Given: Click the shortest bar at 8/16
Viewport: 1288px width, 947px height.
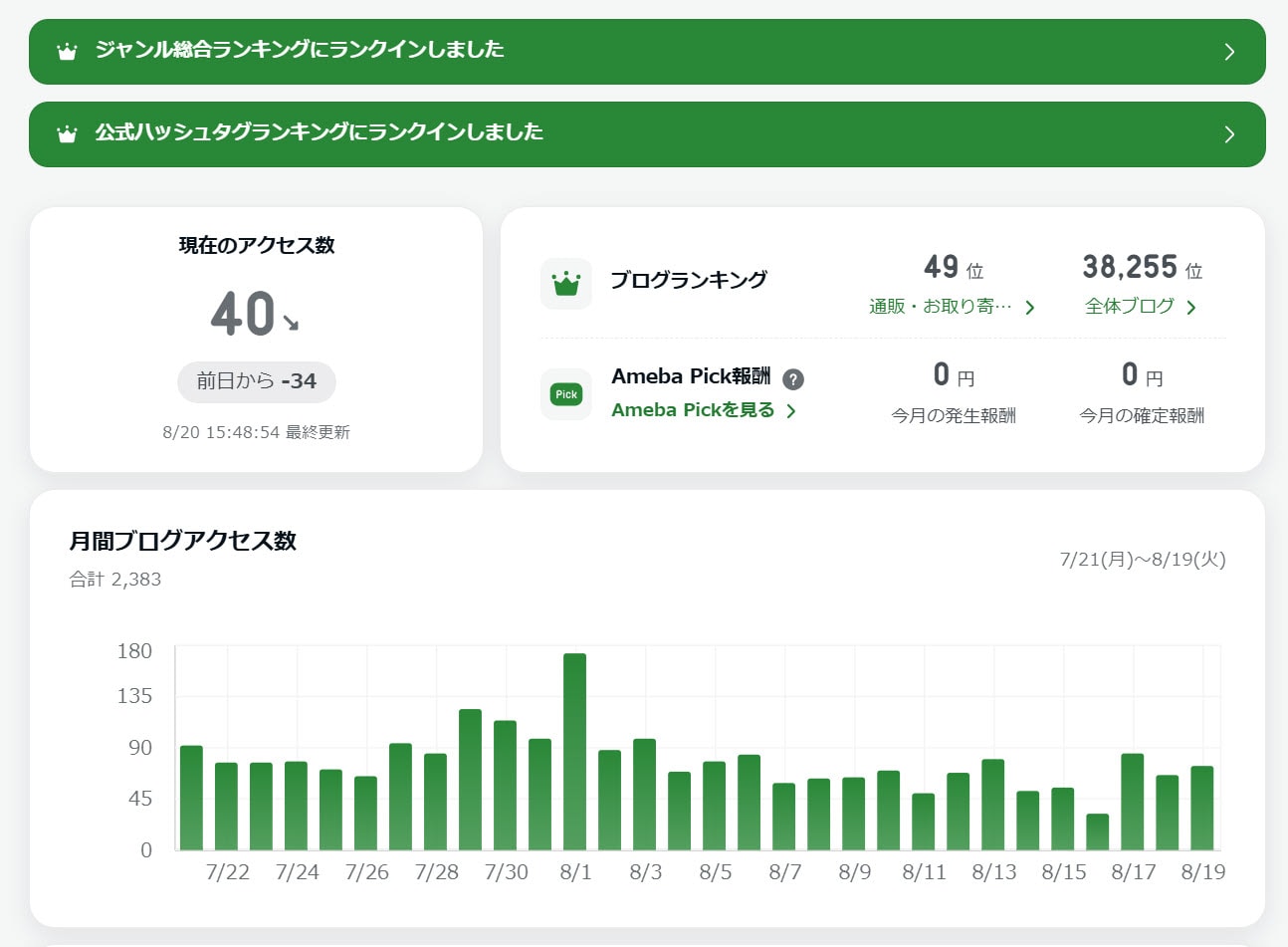Looking at the screenshot, I should click(1097, 832).
